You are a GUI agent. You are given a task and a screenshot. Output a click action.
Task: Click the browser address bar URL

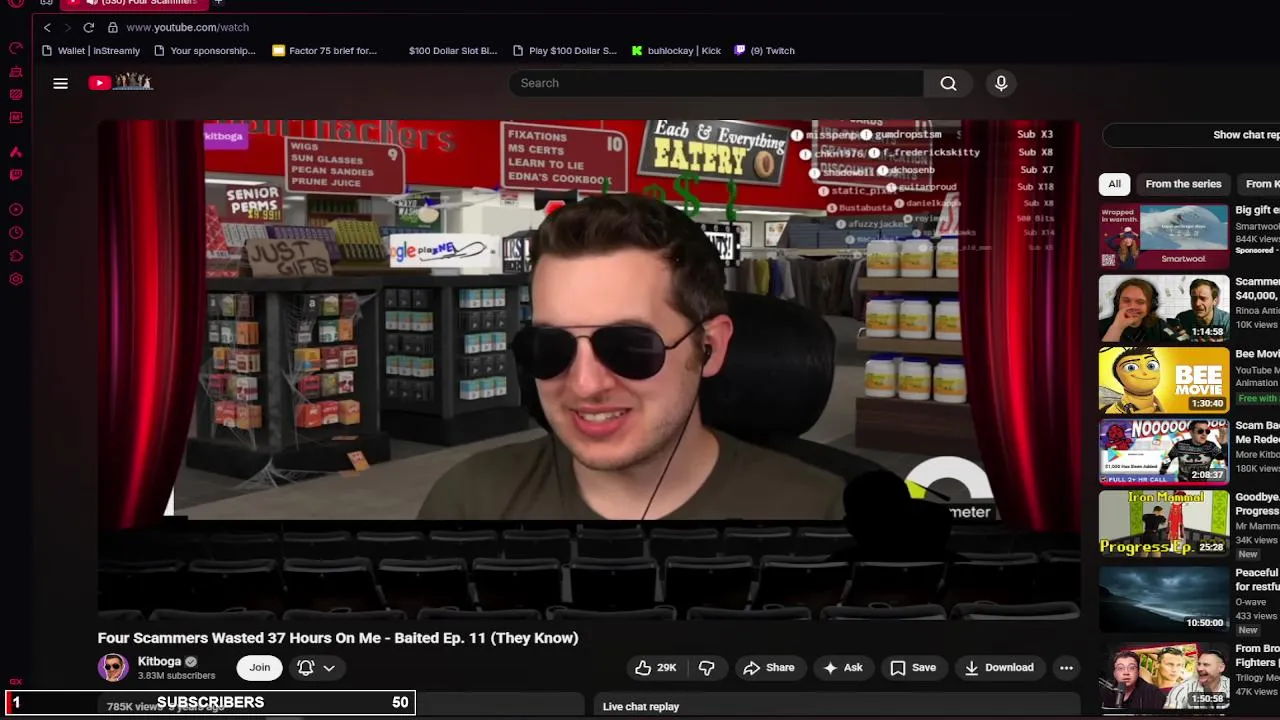pyautogui.click(x=188, y=27)
